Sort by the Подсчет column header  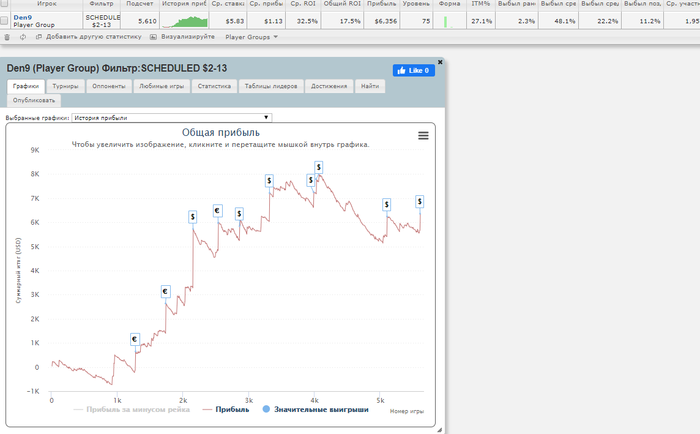139,4
